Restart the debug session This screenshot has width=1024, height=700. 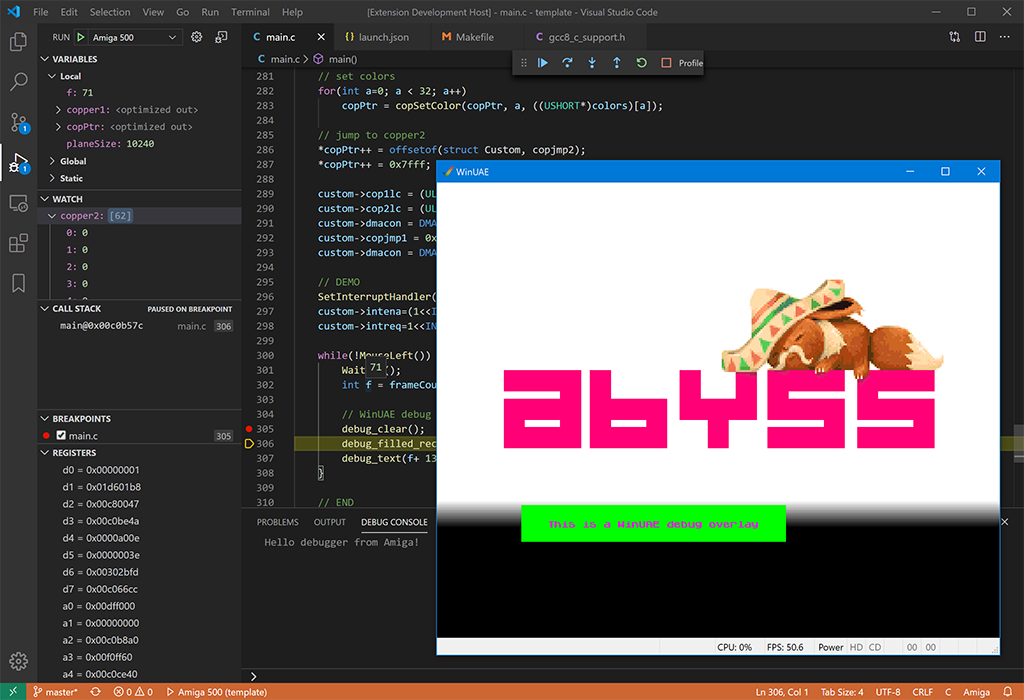click(641, 63)
